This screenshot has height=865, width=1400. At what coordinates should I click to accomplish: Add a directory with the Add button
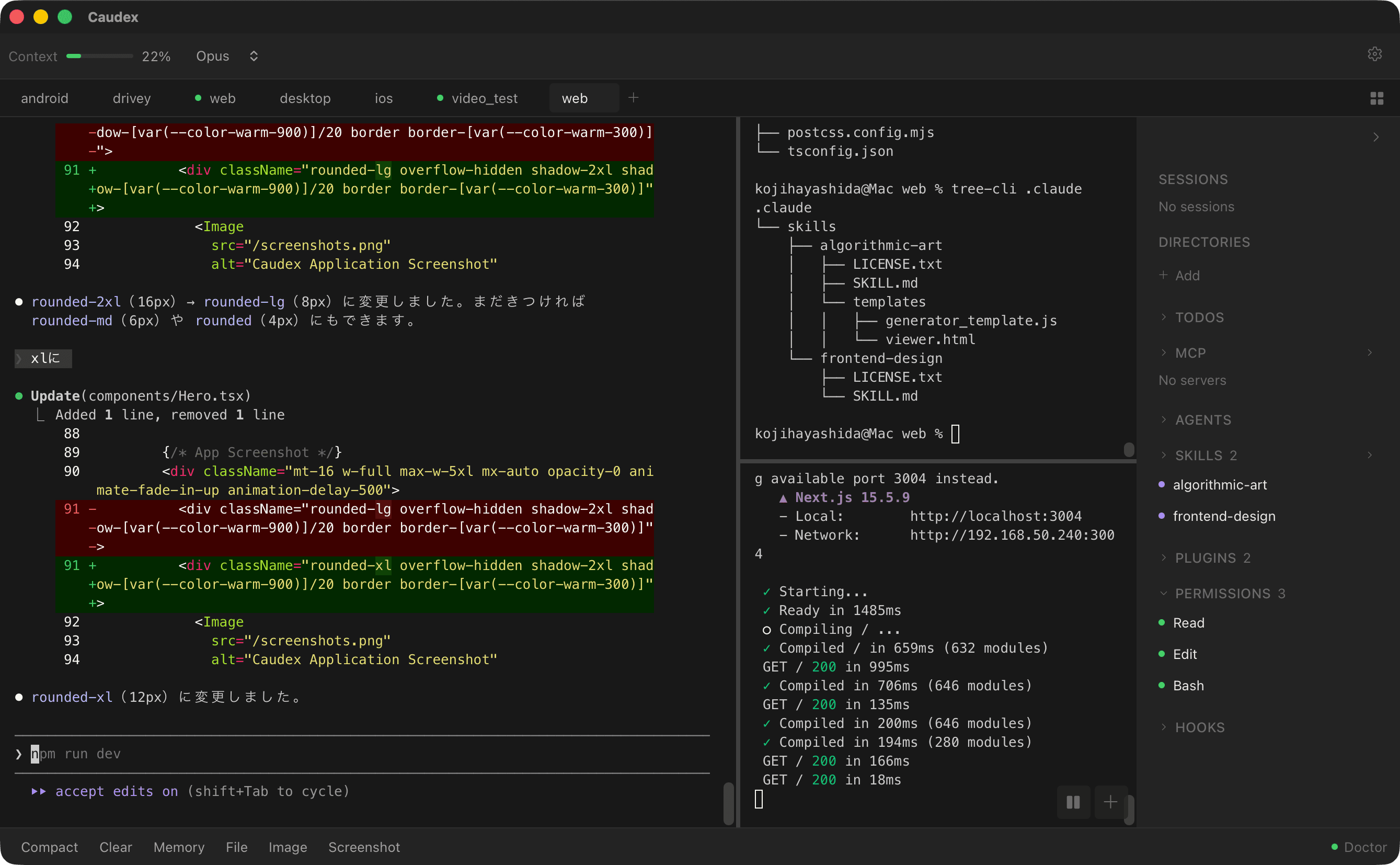click(x=1180, y=275)
